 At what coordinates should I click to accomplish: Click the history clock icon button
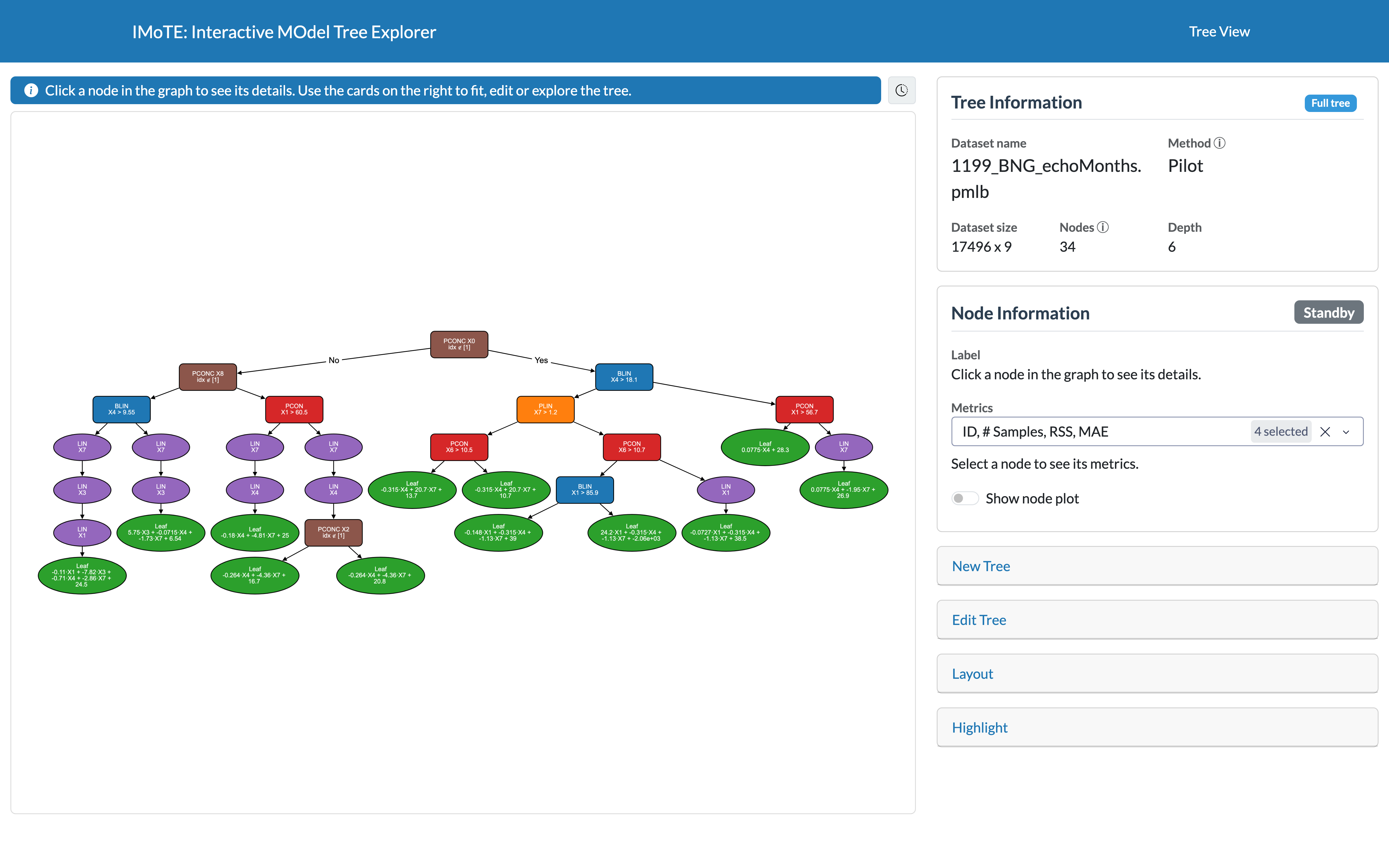[x=901, y=90]
